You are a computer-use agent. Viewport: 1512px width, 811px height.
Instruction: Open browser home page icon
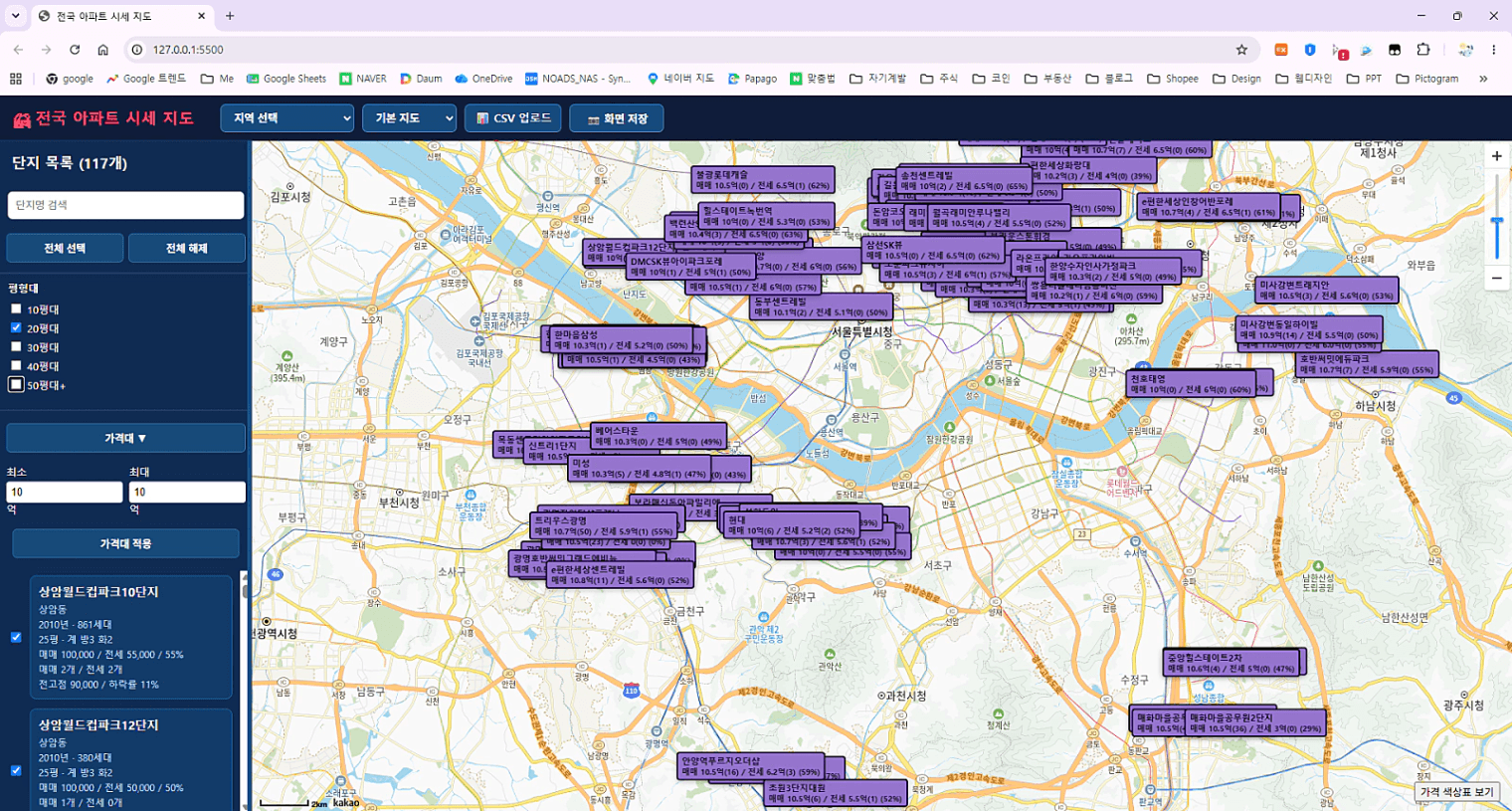(x=102, y=50)
